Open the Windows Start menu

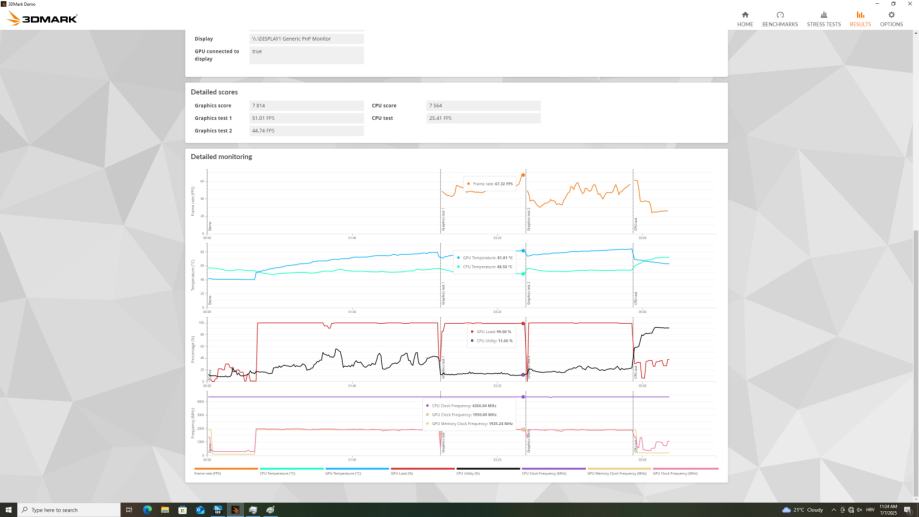[8, 510]
